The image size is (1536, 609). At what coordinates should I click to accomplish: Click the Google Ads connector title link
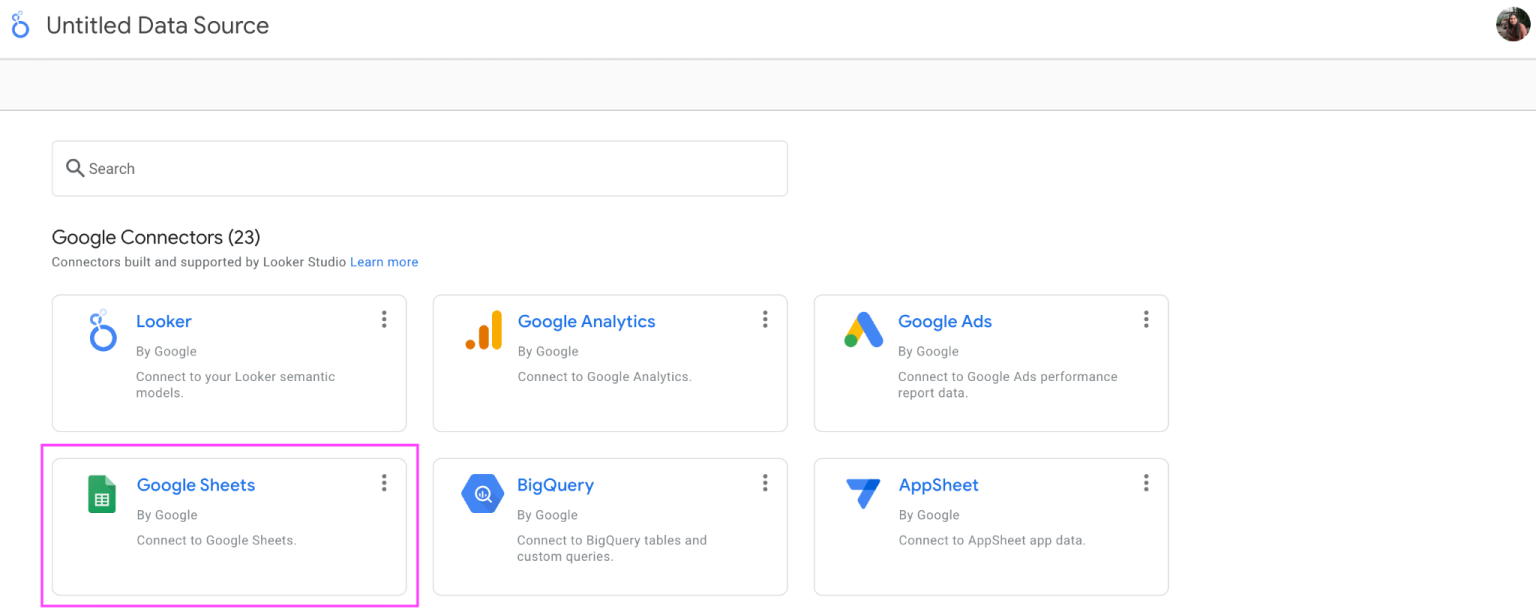tap(944, 321)
